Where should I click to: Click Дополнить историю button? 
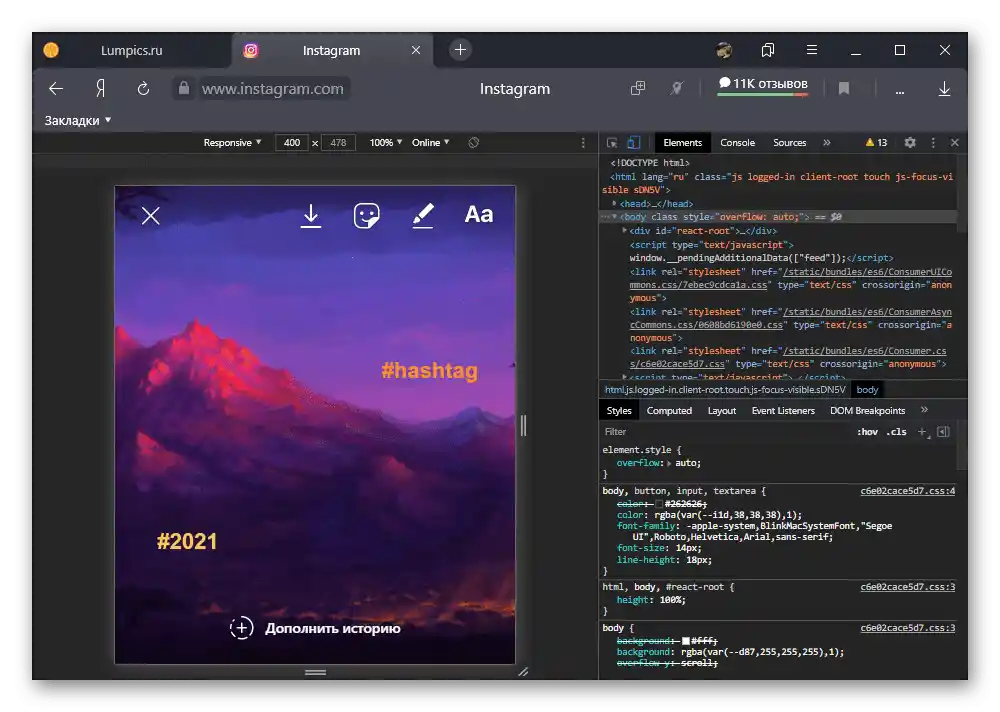pyautogui.click(x=316, y=628)
